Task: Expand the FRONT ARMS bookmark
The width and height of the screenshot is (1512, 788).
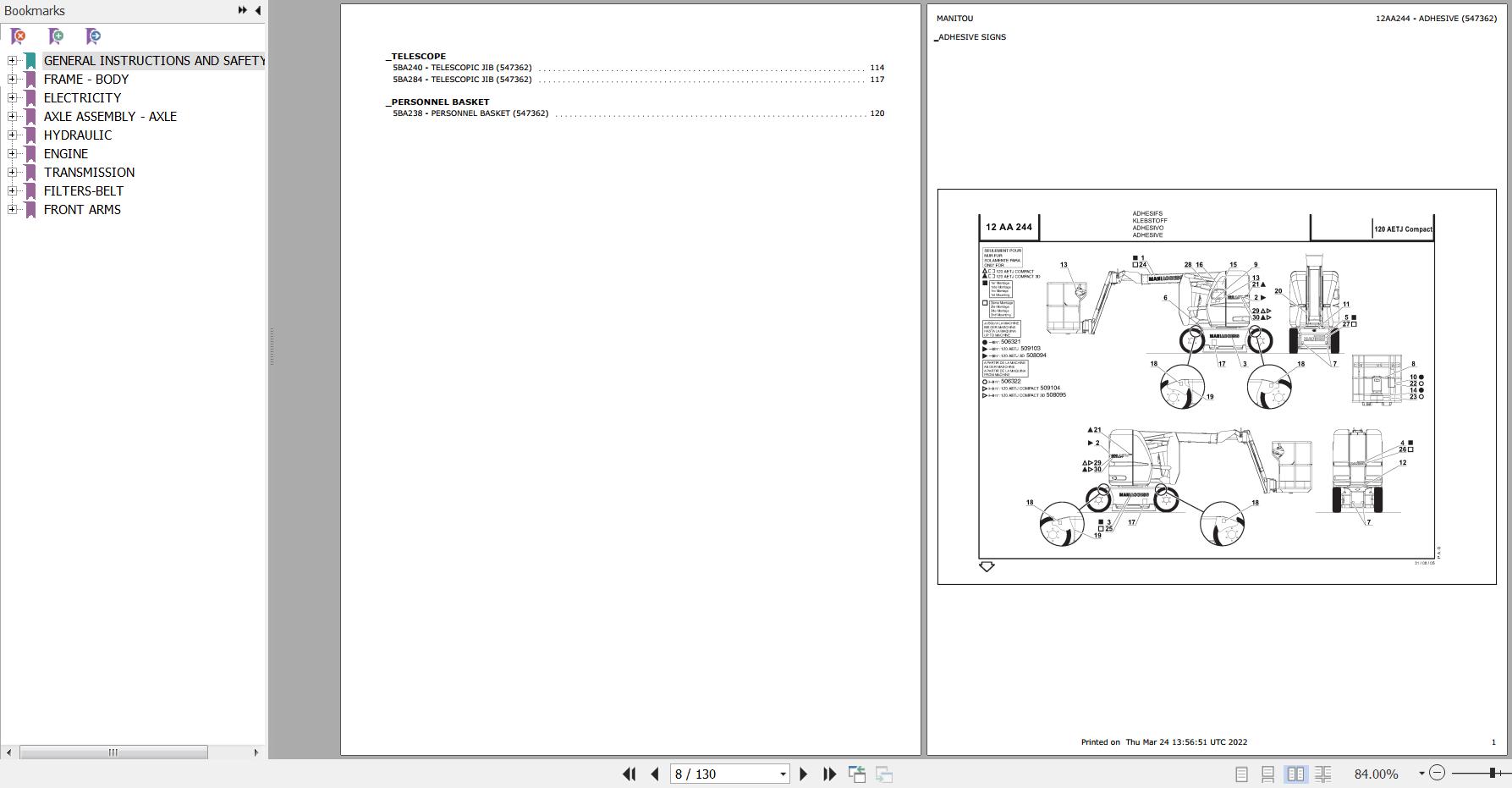Action: tap(12, 209)
